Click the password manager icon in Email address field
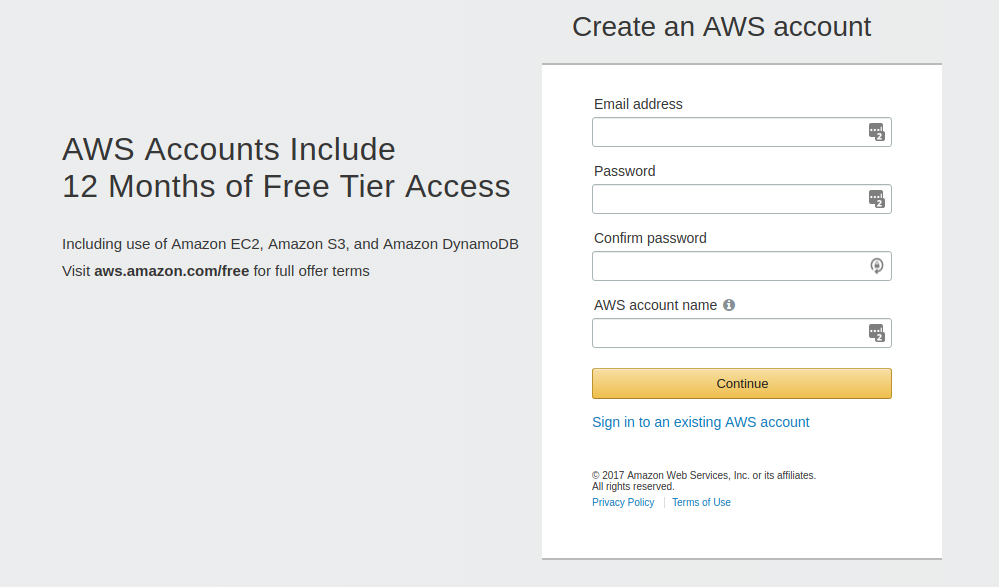The image size is (999, 587). coord(877,132)
